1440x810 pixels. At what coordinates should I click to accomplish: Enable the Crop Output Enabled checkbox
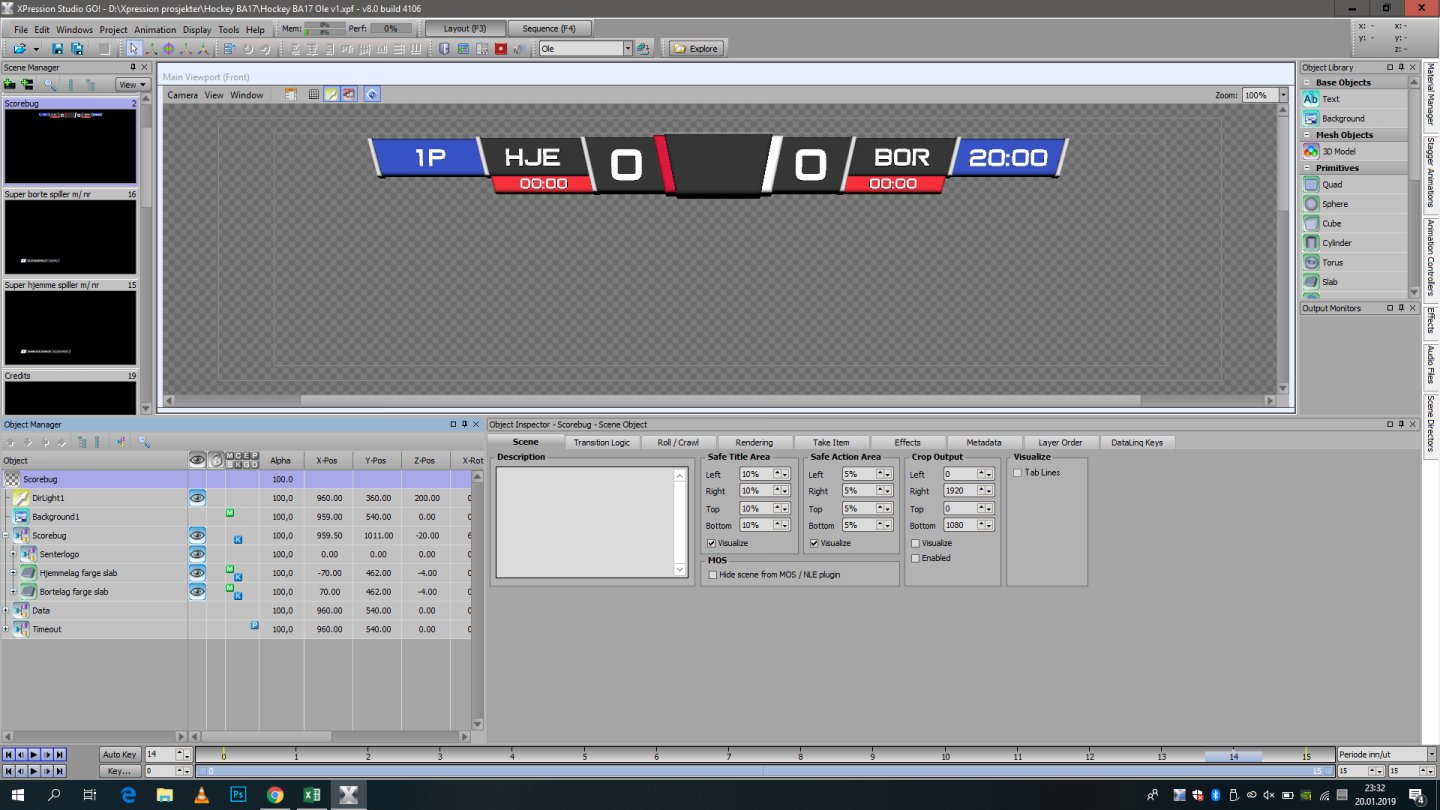tap(915, 558)
